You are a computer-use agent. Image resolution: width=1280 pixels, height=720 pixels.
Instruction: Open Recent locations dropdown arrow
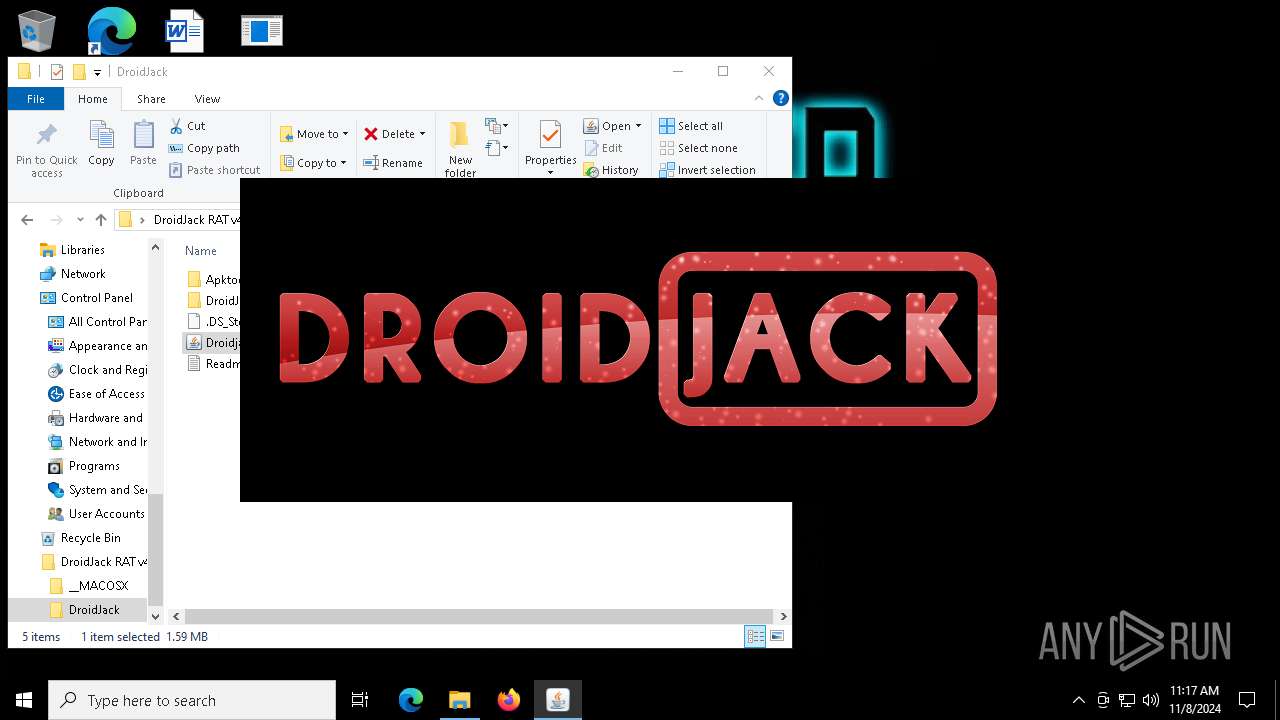tap(80, 220)
